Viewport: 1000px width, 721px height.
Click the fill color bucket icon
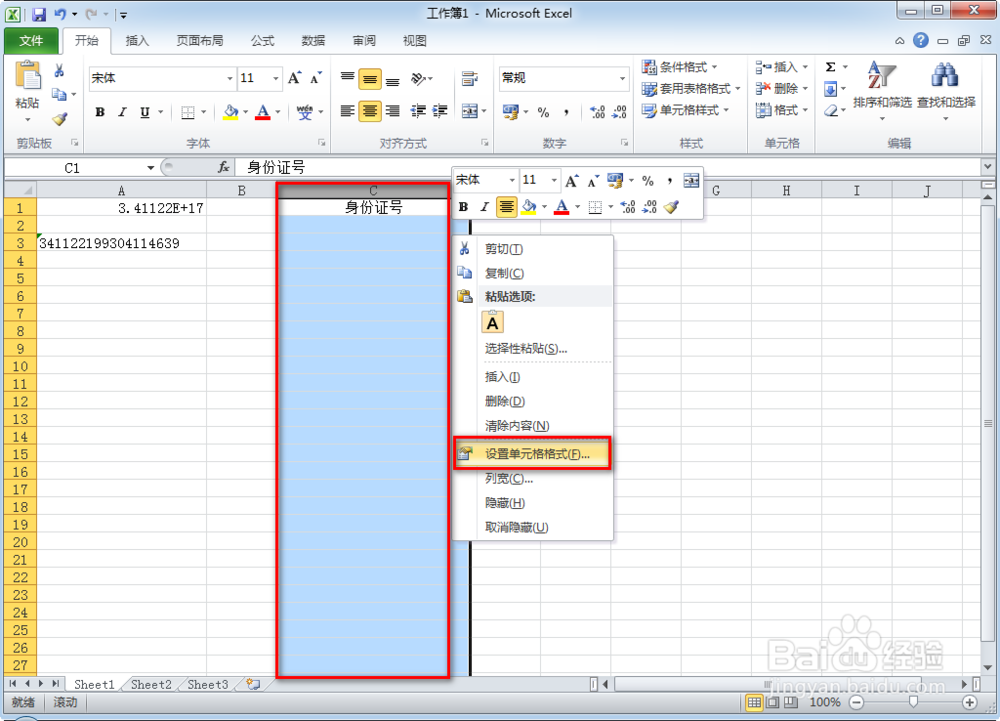(x=230, y=111)
